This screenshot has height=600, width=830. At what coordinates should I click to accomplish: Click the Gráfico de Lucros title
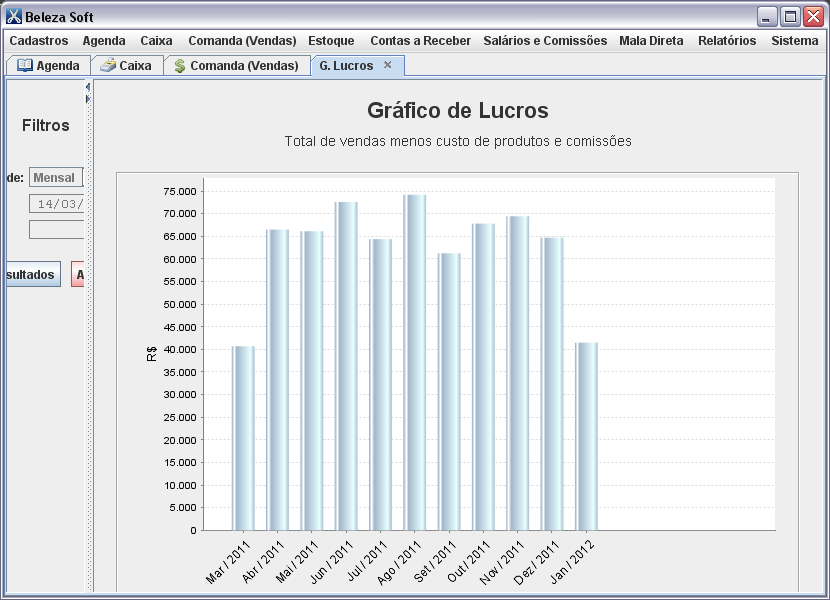pyautogui.click(x=458, y=111)
